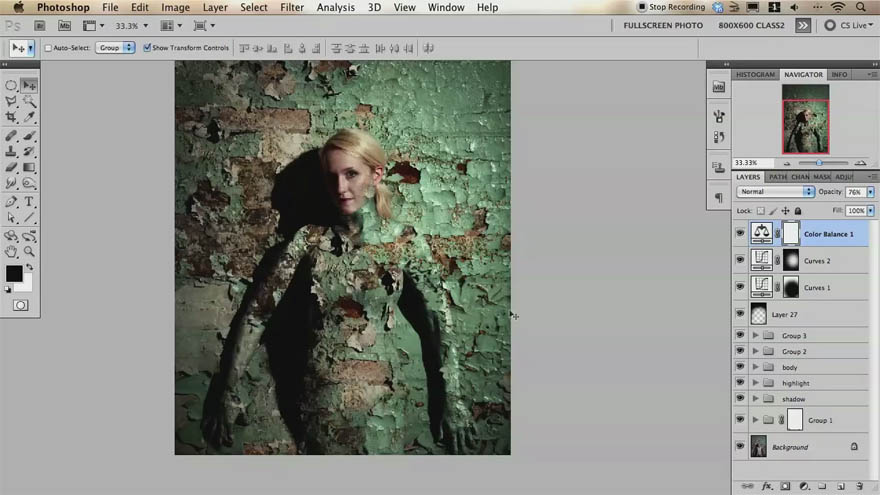
Task: Add a layer mask from Layers panel
Action: [785, 486]
